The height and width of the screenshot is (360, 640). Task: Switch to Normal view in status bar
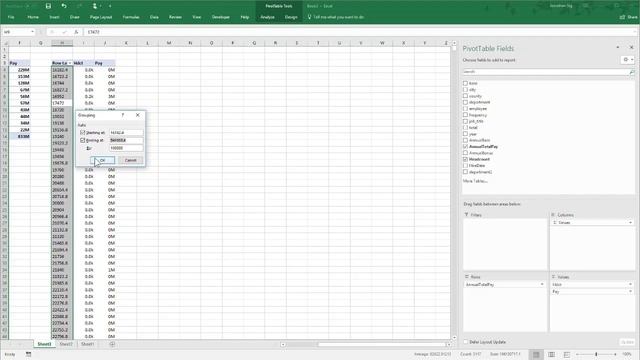pyautogui.click(x=536, y=354)
